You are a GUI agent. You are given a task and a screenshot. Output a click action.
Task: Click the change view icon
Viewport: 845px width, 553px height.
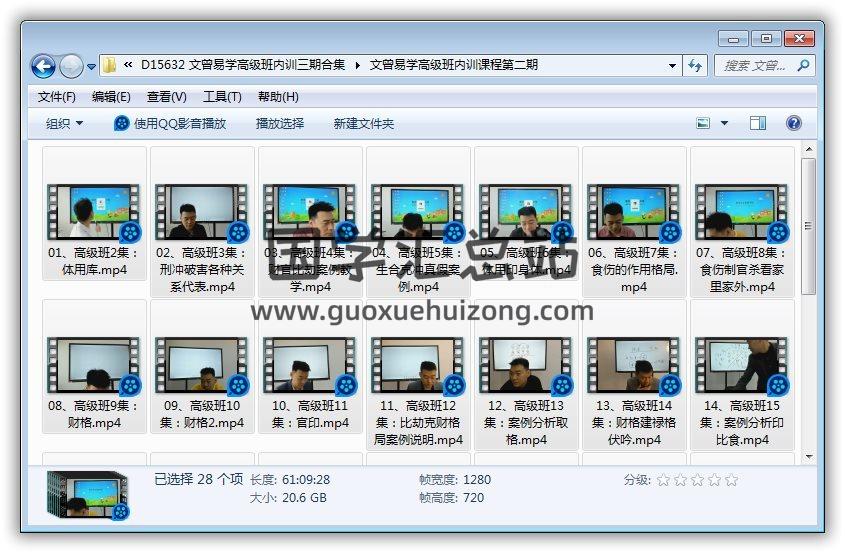[x=703, y=123]
